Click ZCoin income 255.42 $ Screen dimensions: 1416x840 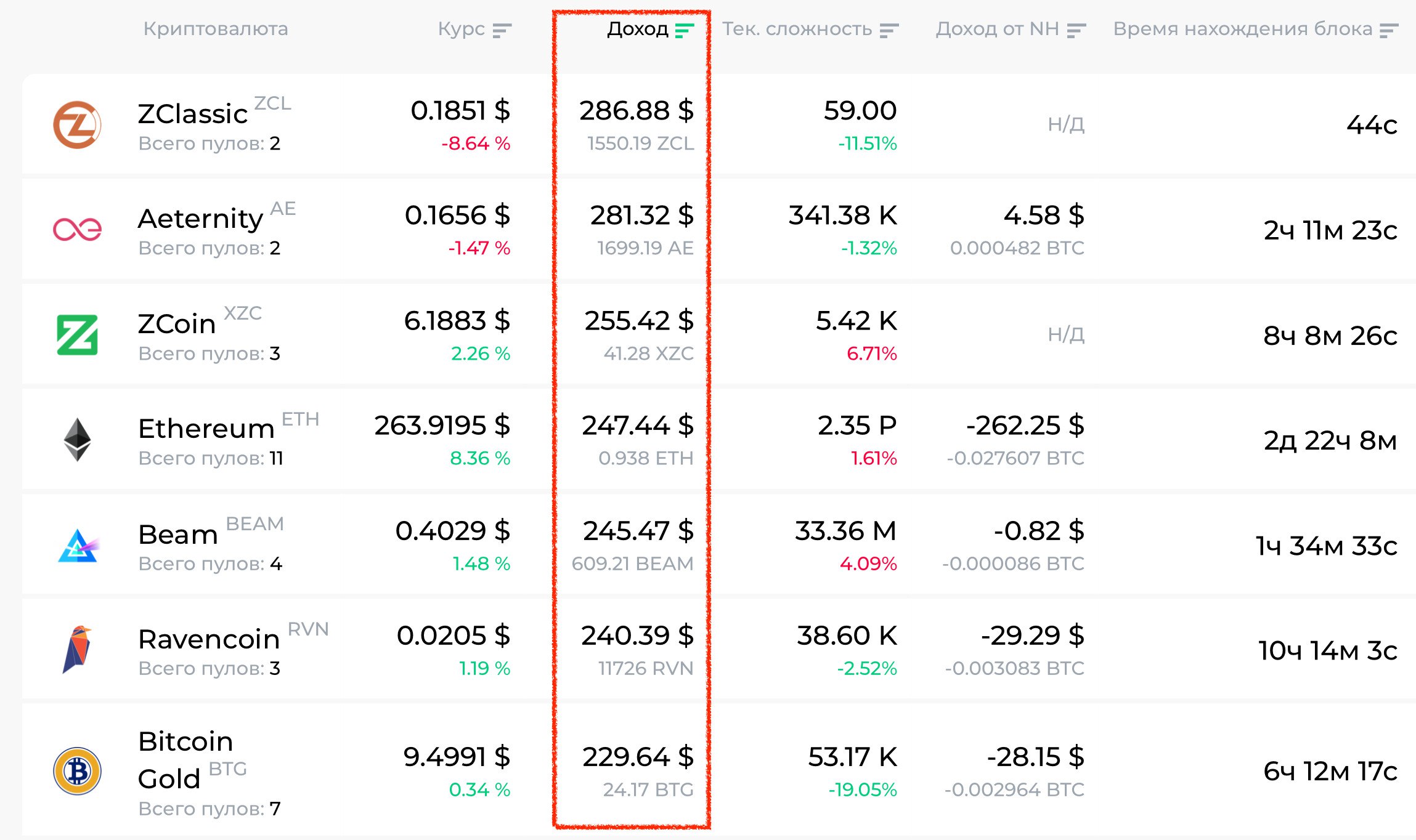[639, 321]
